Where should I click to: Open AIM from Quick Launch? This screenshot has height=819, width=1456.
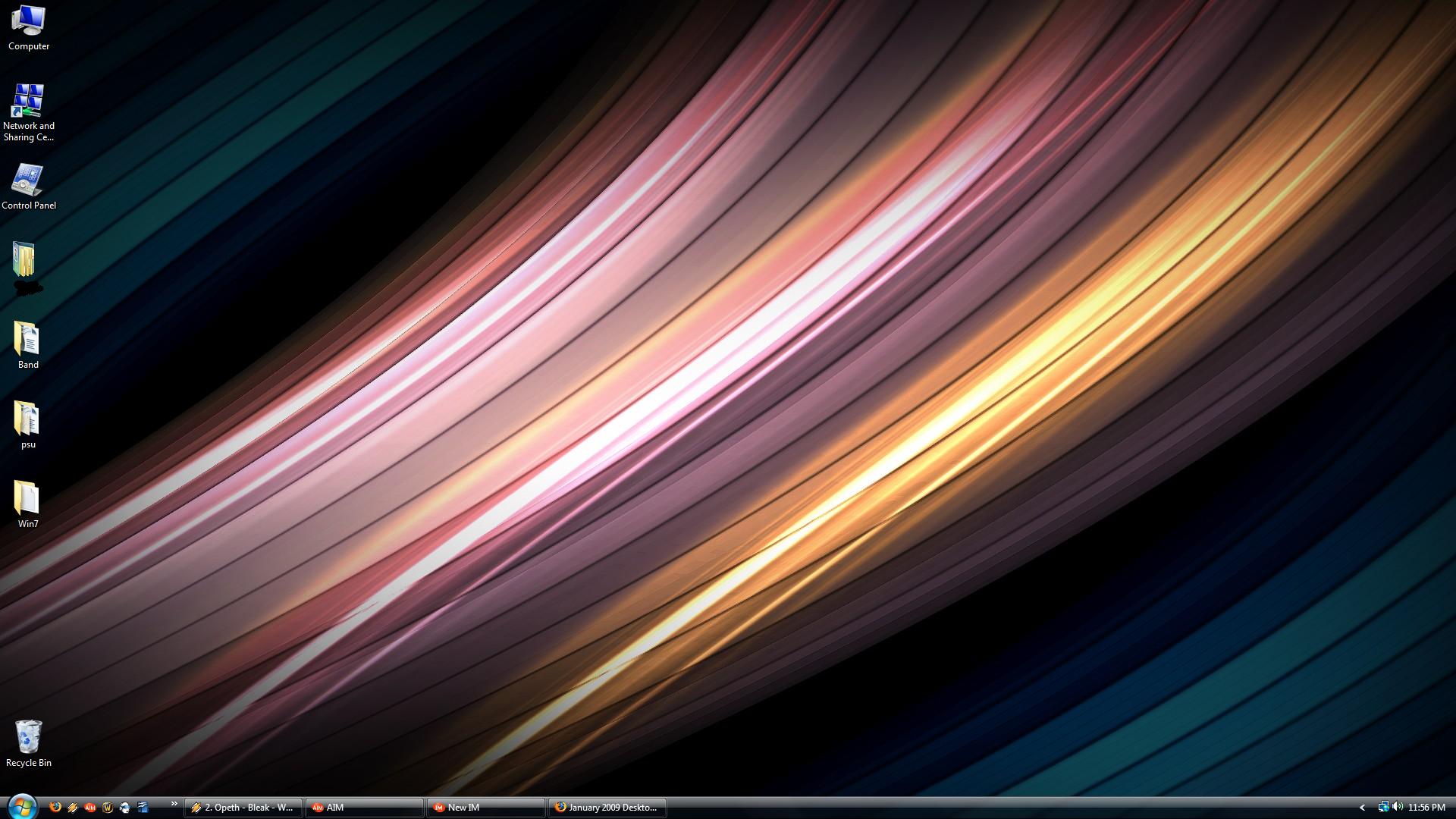90,808
